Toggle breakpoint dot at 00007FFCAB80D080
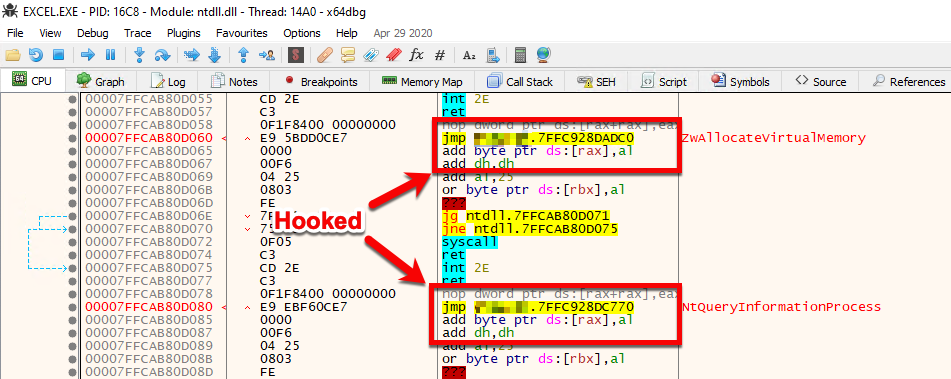 tap(72, 307)
